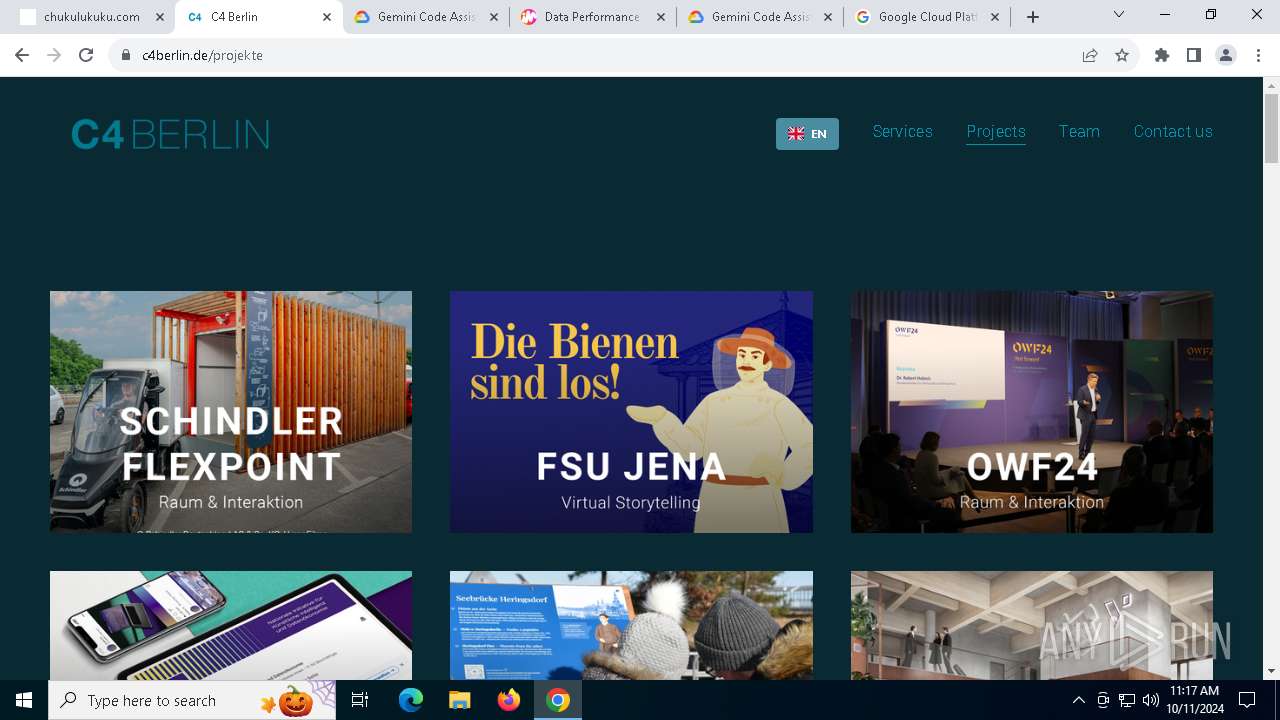Open File Explorer from the taskbar
This screenshot has width=1280, height=720.
(459, 700)
